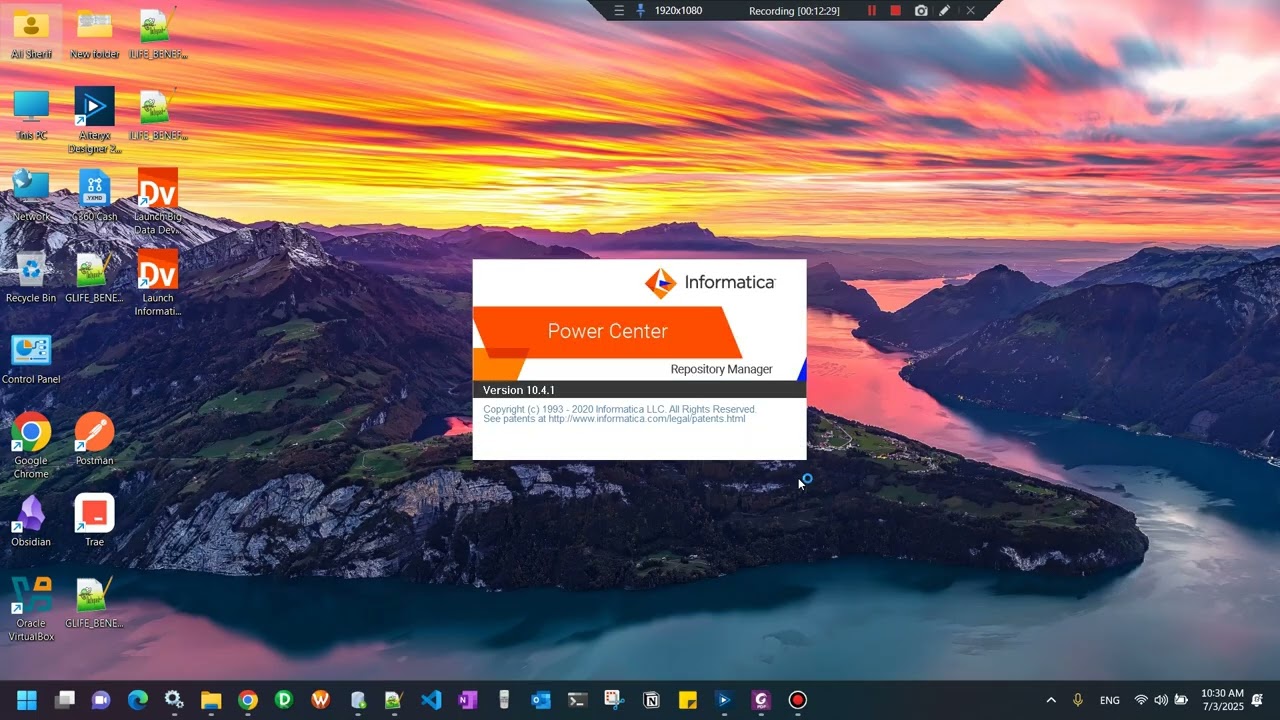Viewport: 1280px width, 720px height.
Task: Open File Explorer from the taskbar
Action: tap(211, 700)
